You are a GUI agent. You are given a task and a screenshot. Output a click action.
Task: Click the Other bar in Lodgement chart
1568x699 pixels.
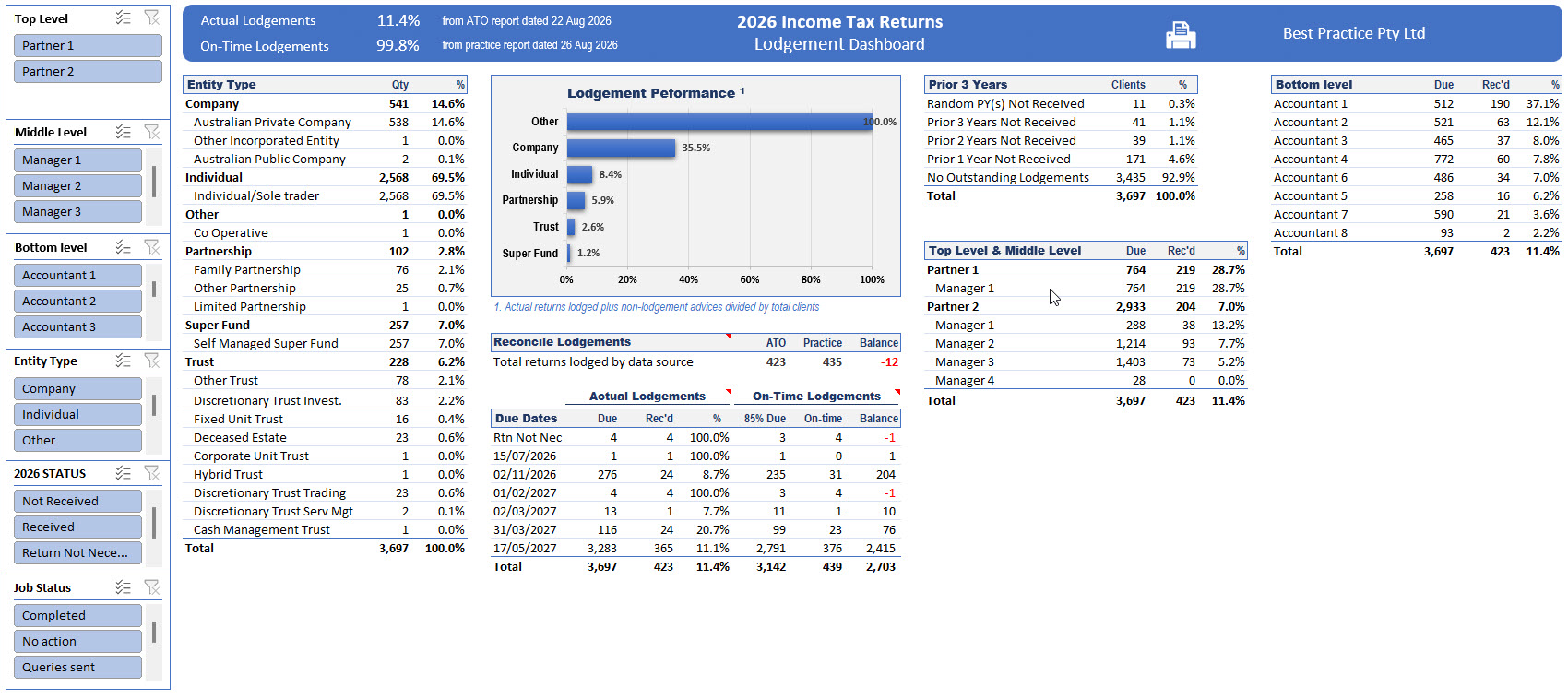[719, 122]
